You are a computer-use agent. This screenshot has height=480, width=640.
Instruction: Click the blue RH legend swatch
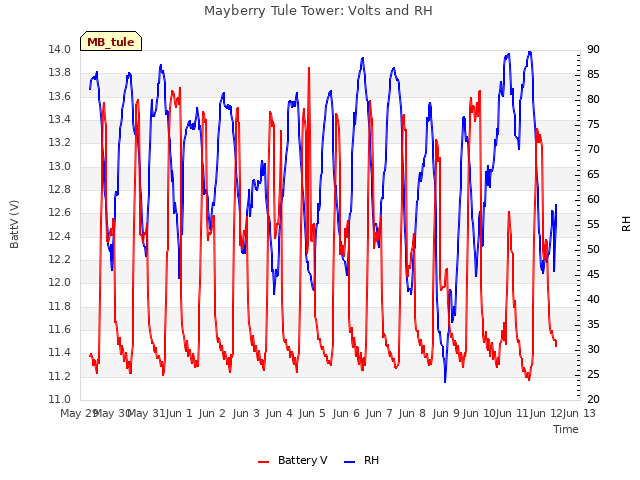(x=350, y=462)
